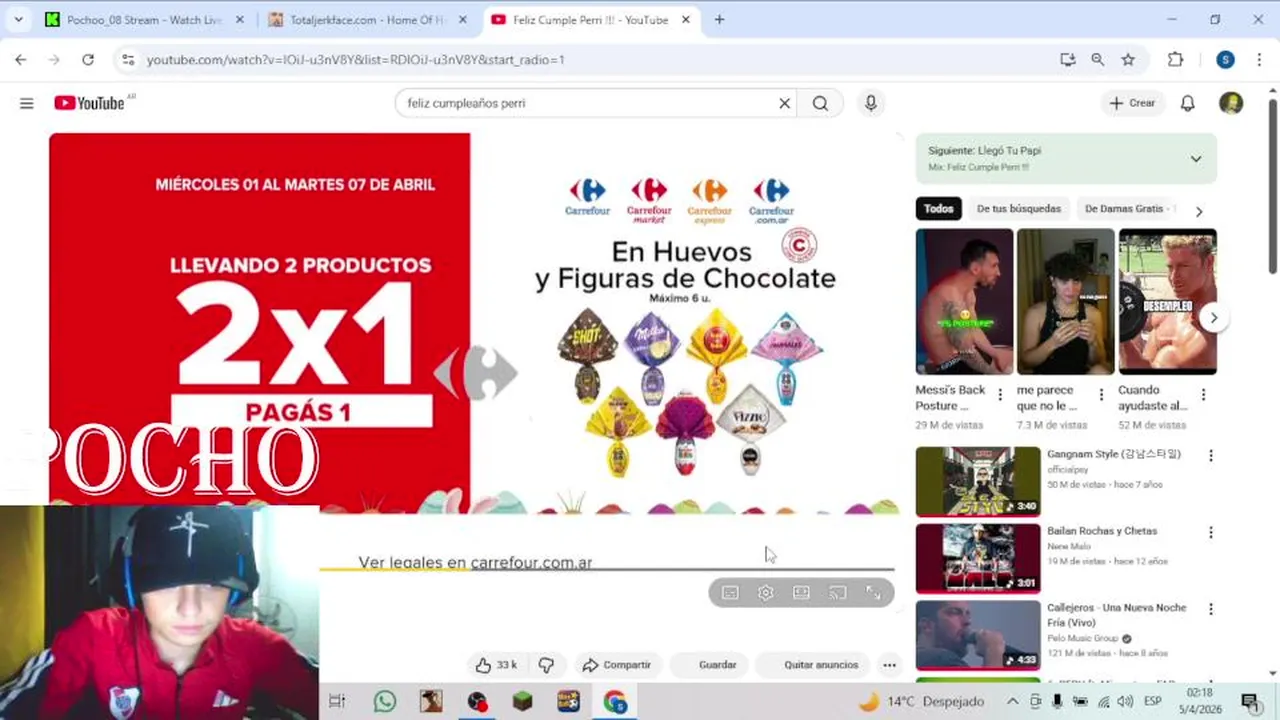Open the YouTube hamburger guide menu

pos(27,103)
